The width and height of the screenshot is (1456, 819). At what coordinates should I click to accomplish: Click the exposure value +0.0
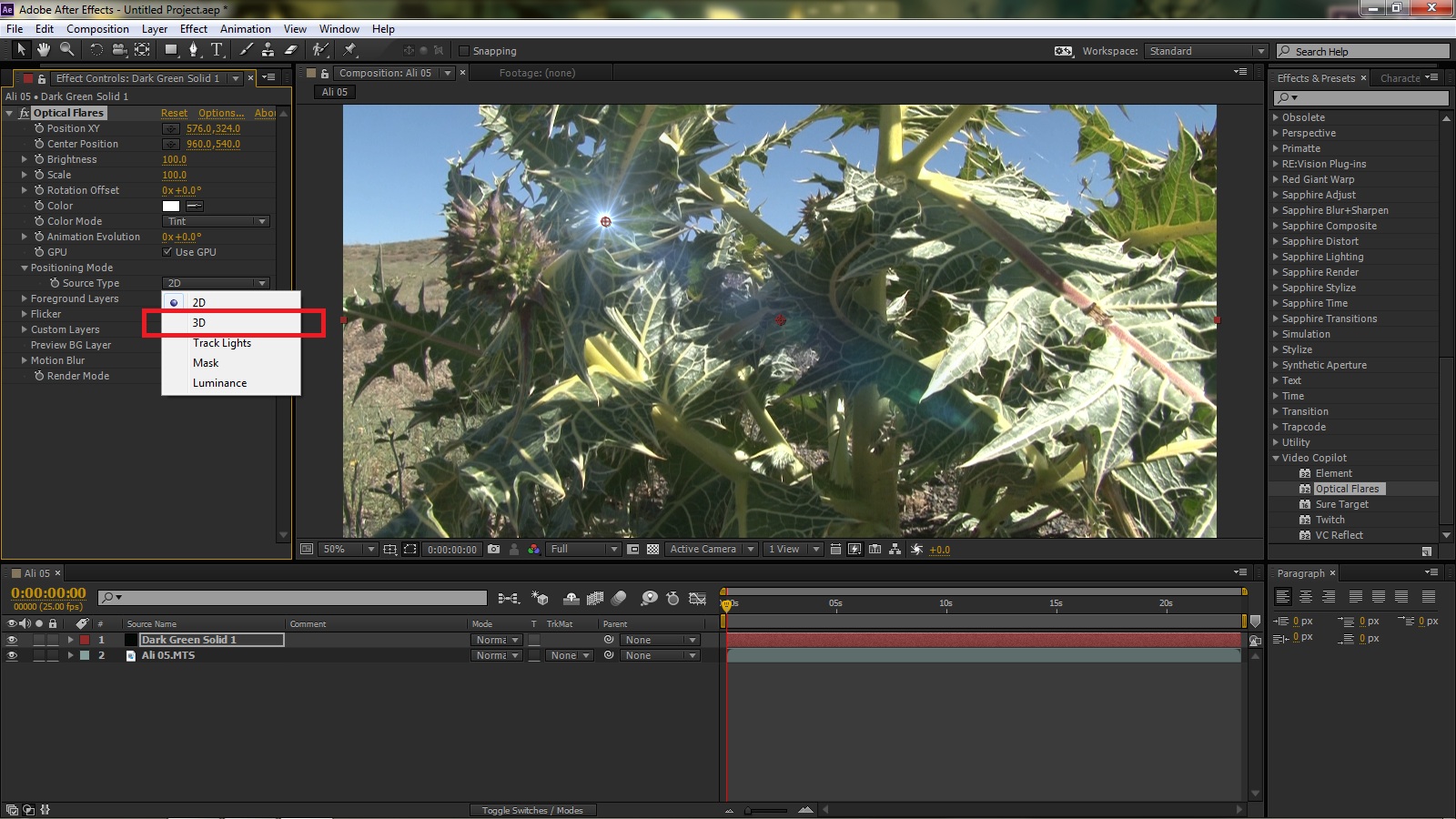coord(939,550)
